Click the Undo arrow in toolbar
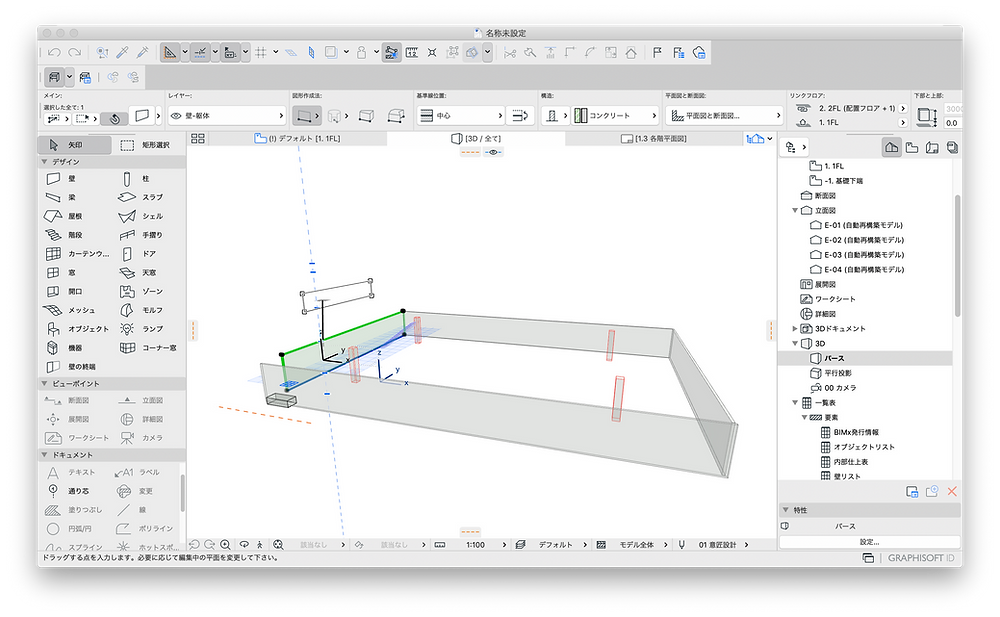Viewport: 1000px width, 617px height. tap(54, 53)
